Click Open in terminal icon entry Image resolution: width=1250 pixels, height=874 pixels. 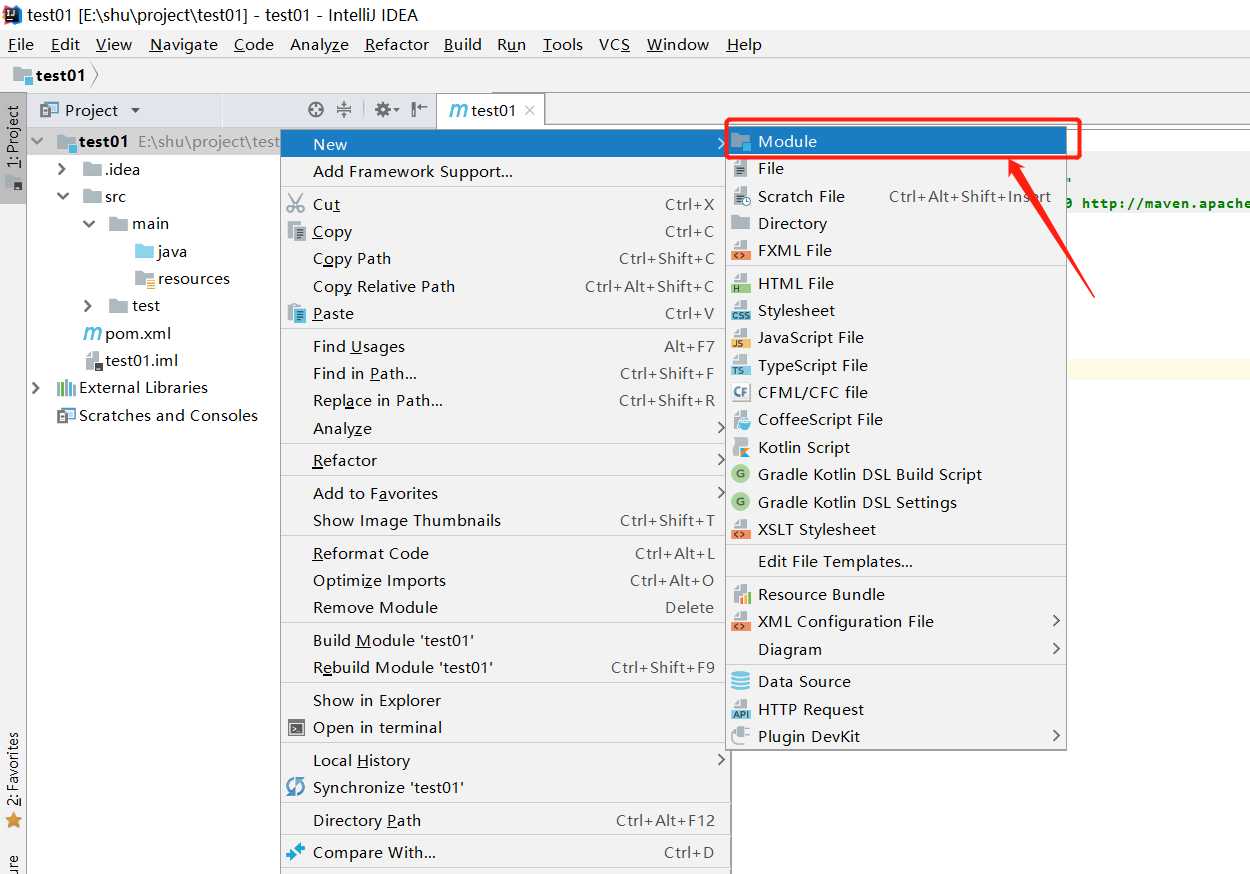[x=505, y=727]
